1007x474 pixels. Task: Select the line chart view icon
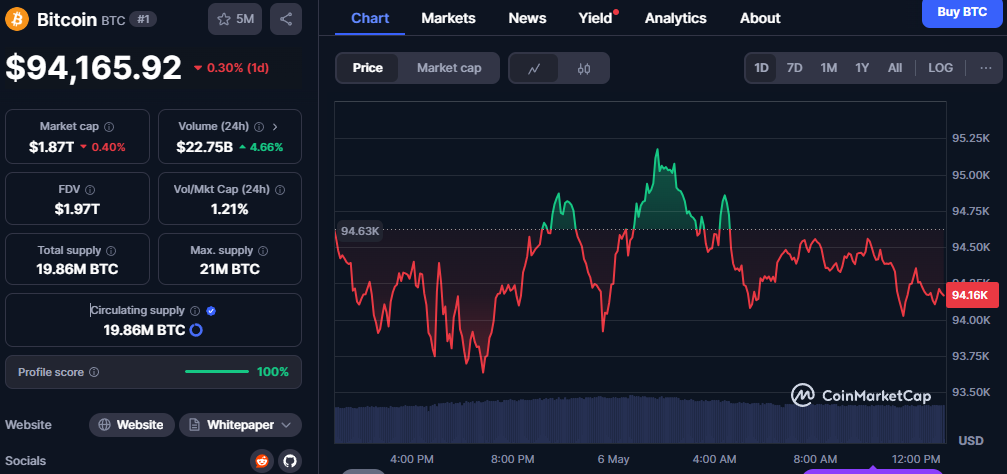pos(534,68)
